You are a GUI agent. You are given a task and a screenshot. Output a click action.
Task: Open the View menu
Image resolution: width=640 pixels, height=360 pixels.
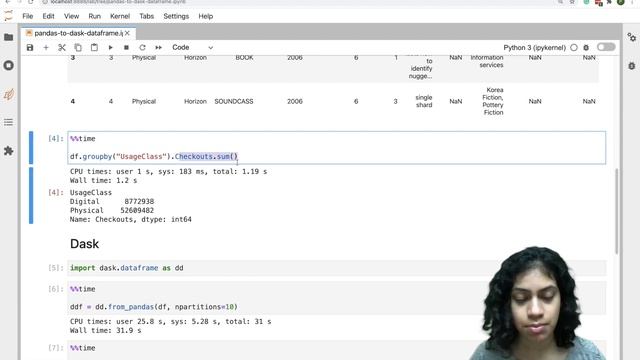tap(71, 16)
